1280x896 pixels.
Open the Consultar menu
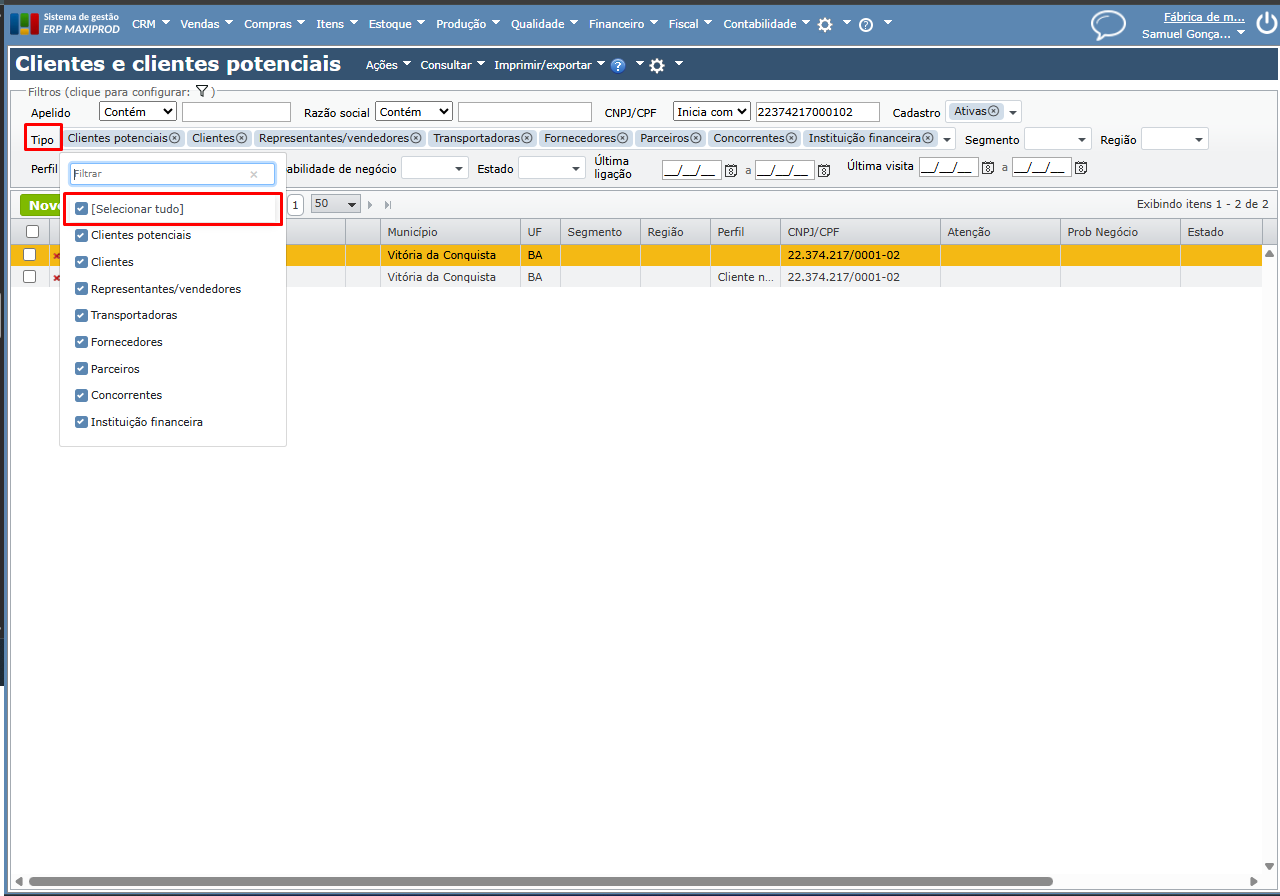(453, 65)
